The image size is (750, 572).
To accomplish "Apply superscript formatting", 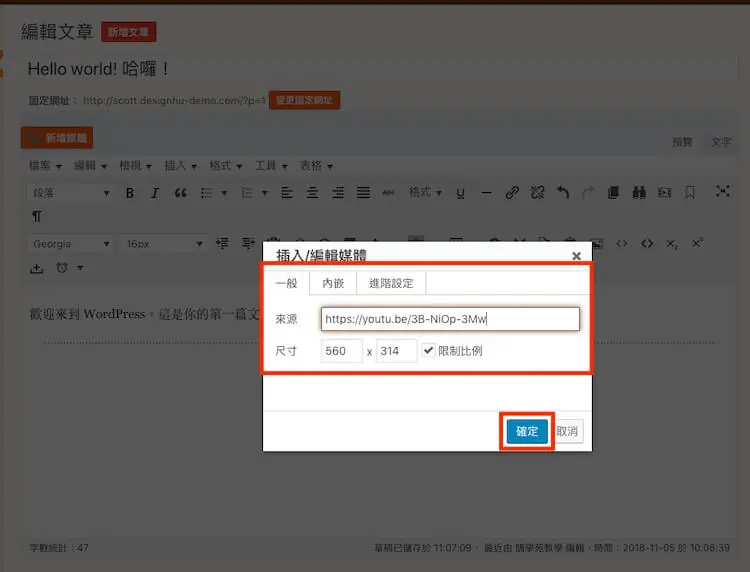I will tap(697, 243).
